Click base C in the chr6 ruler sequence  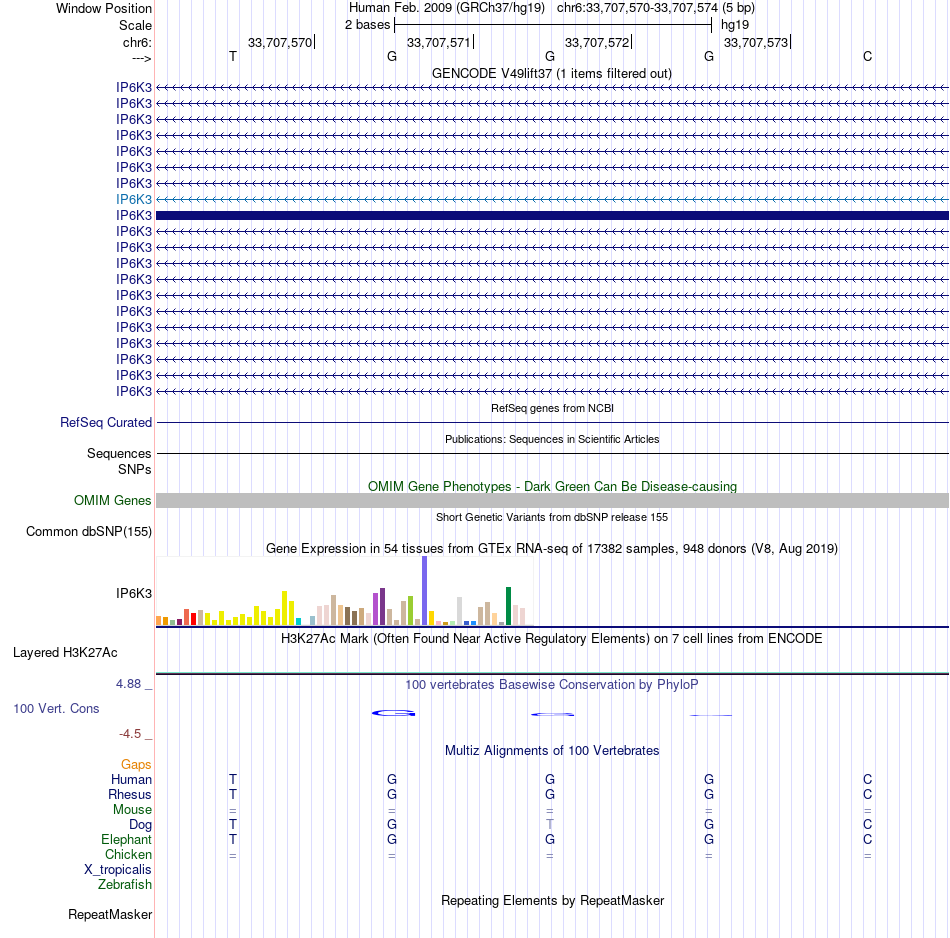tap(868, 56)
